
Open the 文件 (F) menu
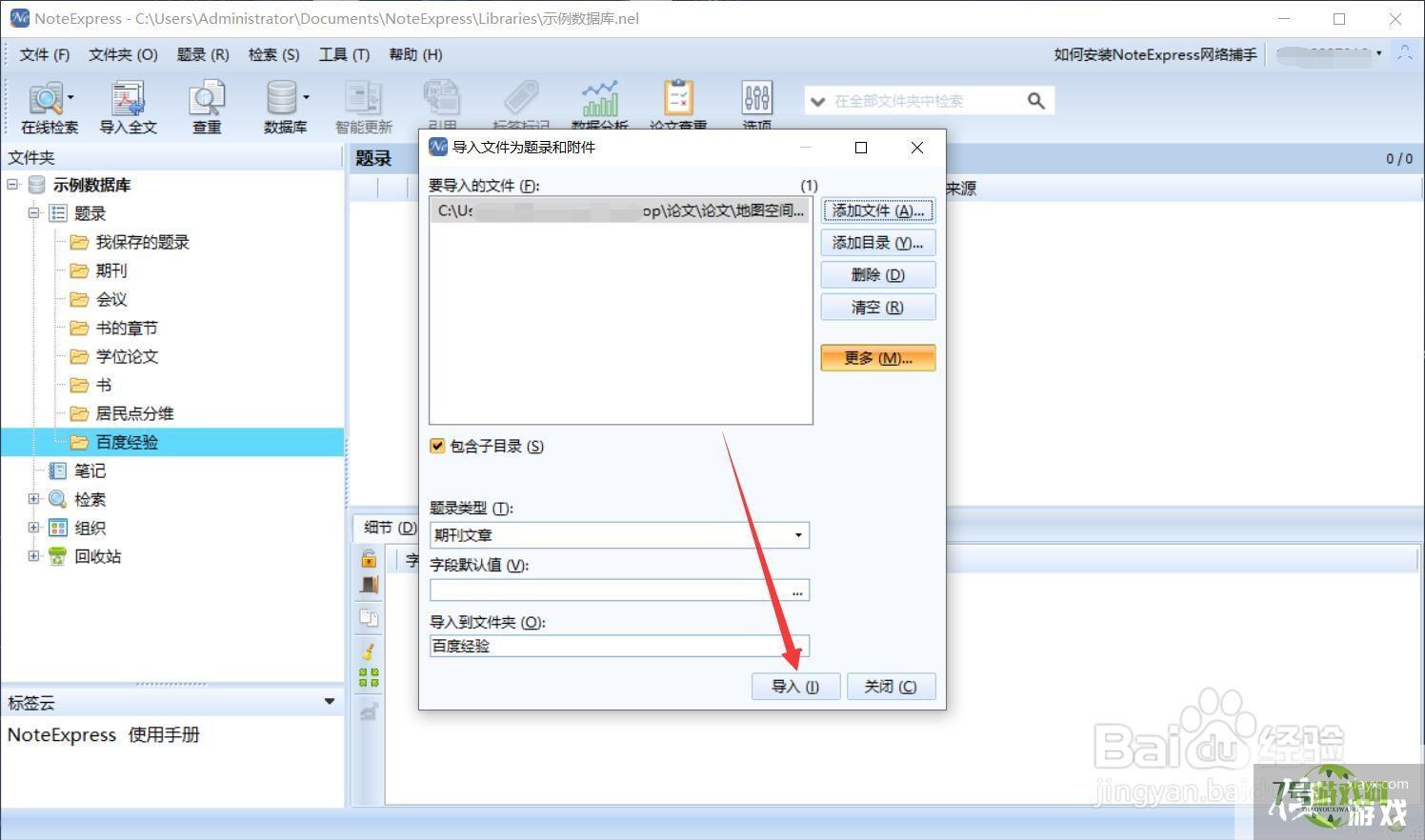[45, 54]
